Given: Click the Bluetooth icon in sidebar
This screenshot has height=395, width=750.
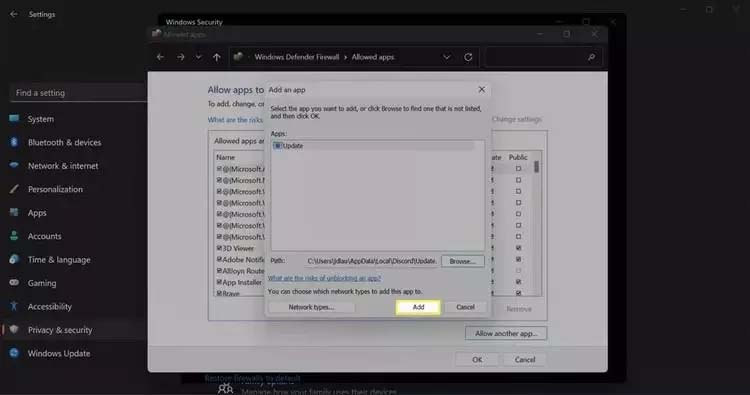Looking at the screenshot, I should point(14,142).
